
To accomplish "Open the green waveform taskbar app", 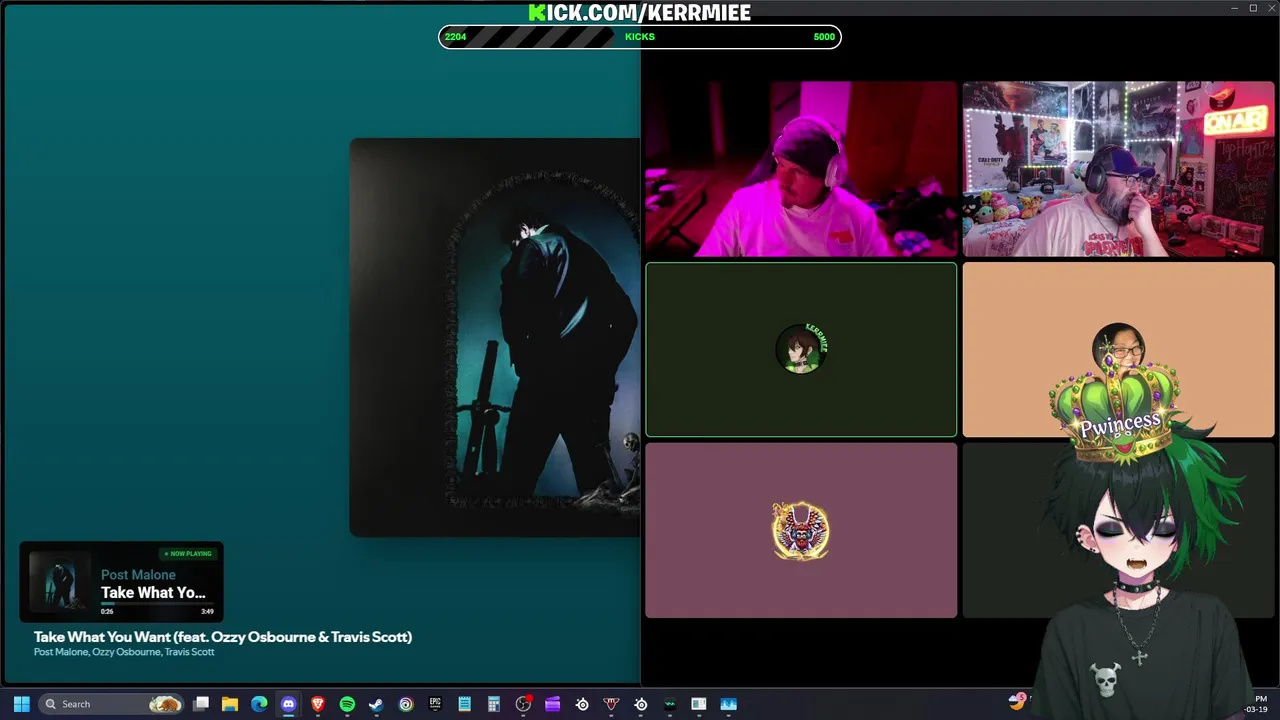I will click(x=670, y=704).
